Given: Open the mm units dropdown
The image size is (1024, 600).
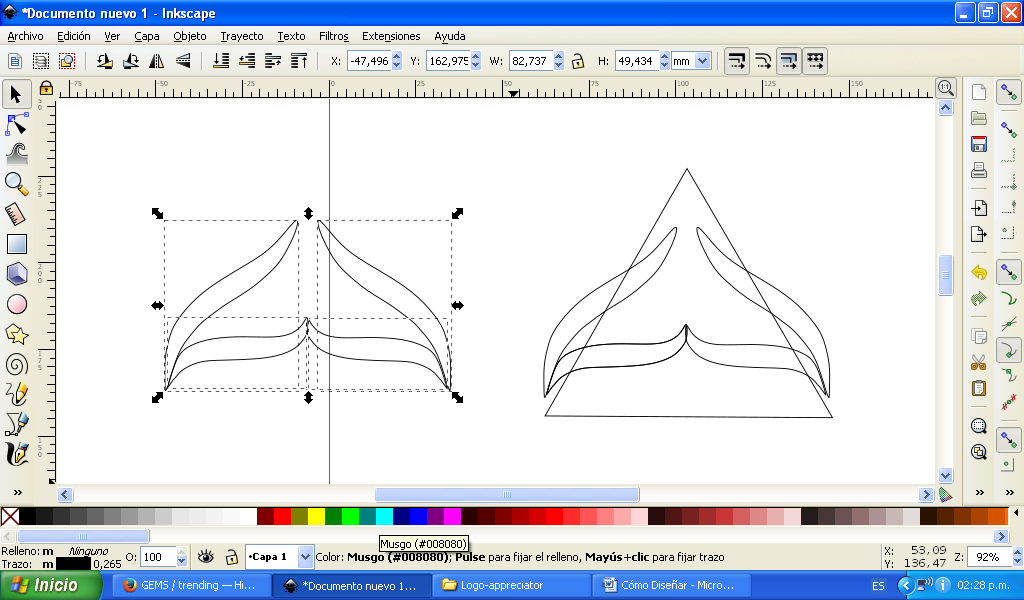Looking at the screenshot, I should tap(703, 61).
